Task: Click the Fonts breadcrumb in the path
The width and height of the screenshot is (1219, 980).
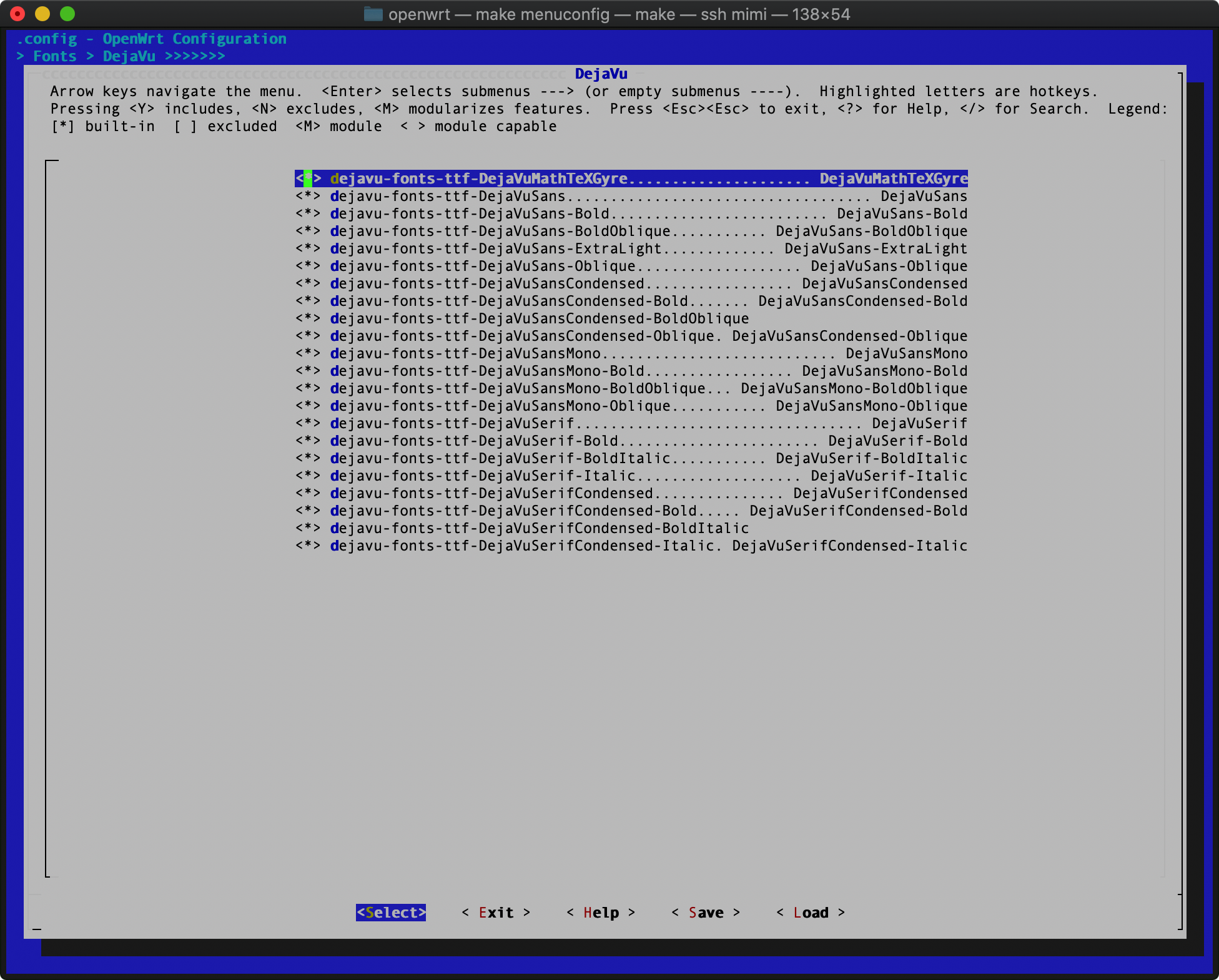Action: click(55, 56)
